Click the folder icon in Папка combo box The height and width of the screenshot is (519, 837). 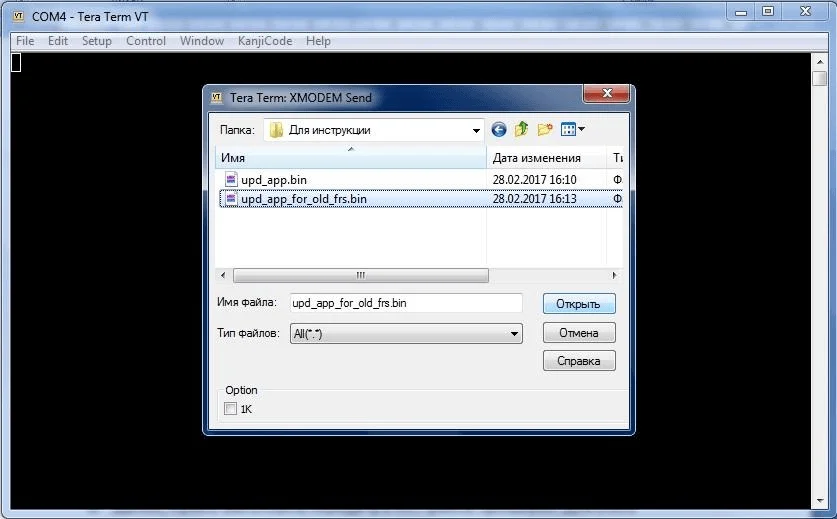click(276, 130)
